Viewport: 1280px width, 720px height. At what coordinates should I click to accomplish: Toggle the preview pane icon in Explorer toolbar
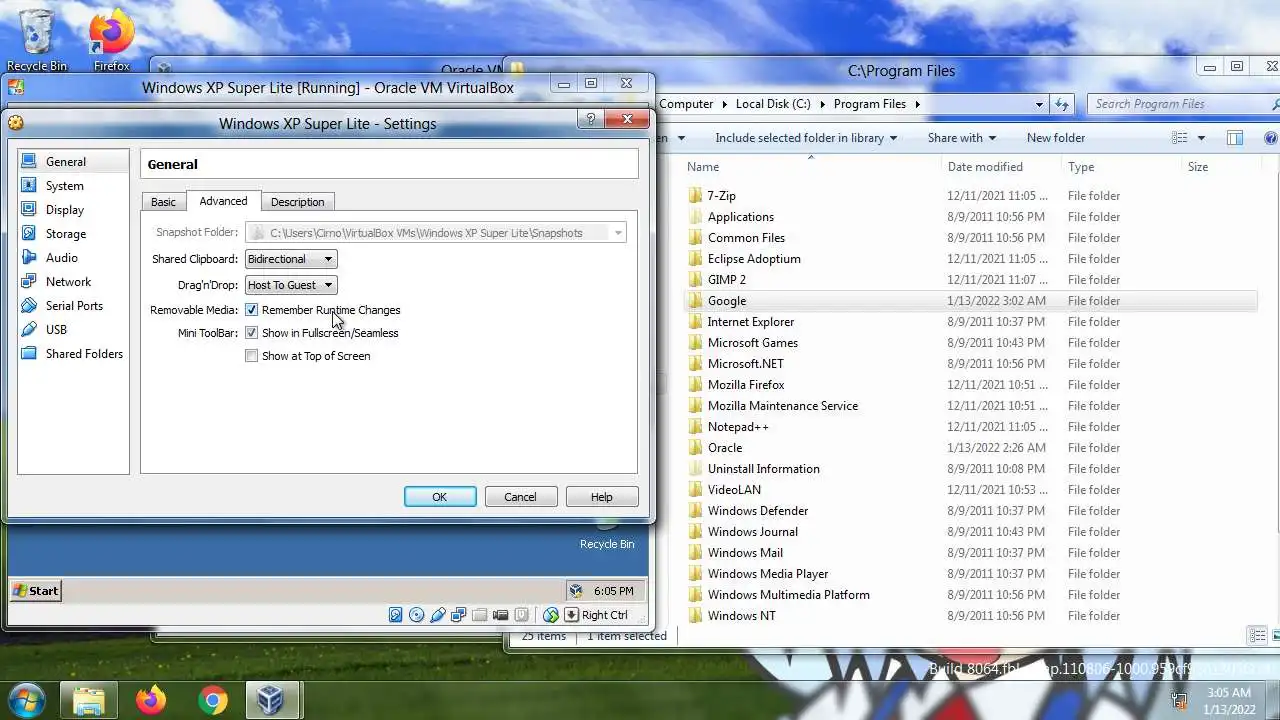1235,138
